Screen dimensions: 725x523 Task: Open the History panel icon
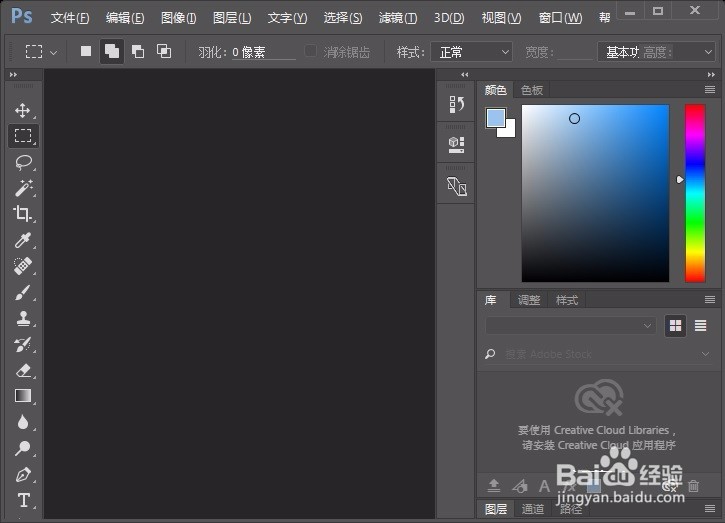point(456,105)
